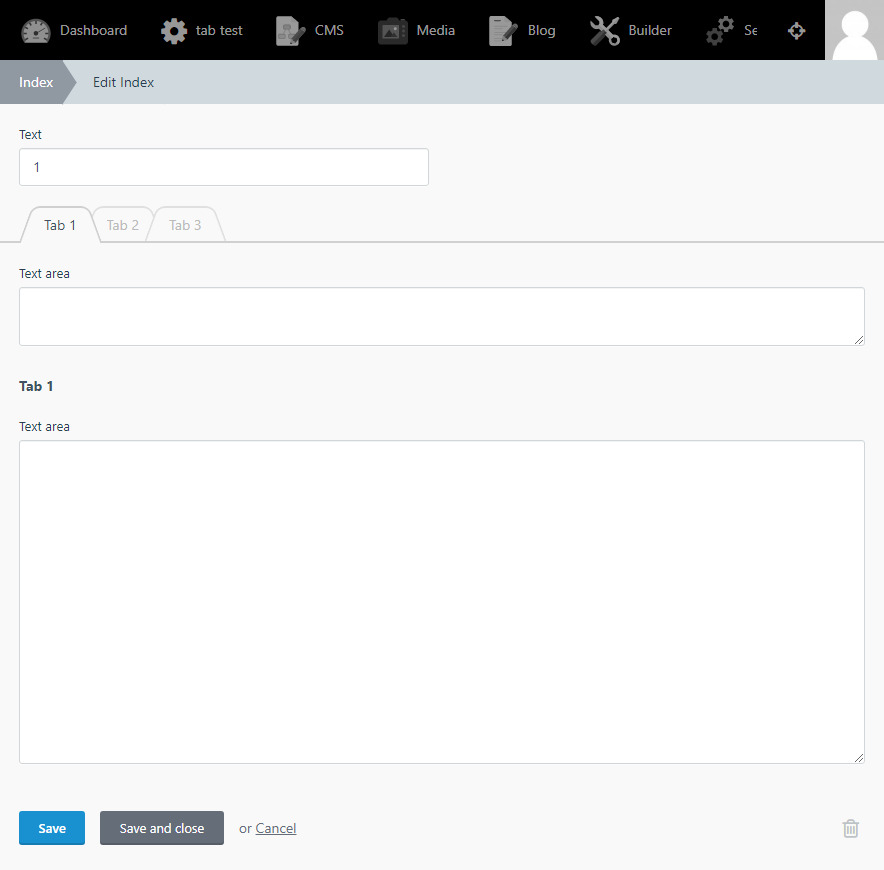Viewport: 884px width, 870px height.
Task: Click the tab test gear icon
Action: 174,30
